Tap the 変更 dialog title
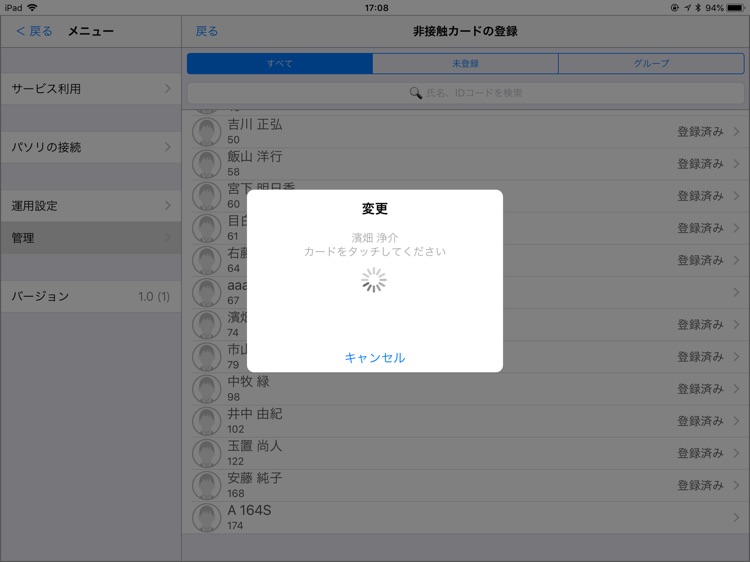Image resolution: width=750 pixels, height=562 pixels. tap(375, 209)
